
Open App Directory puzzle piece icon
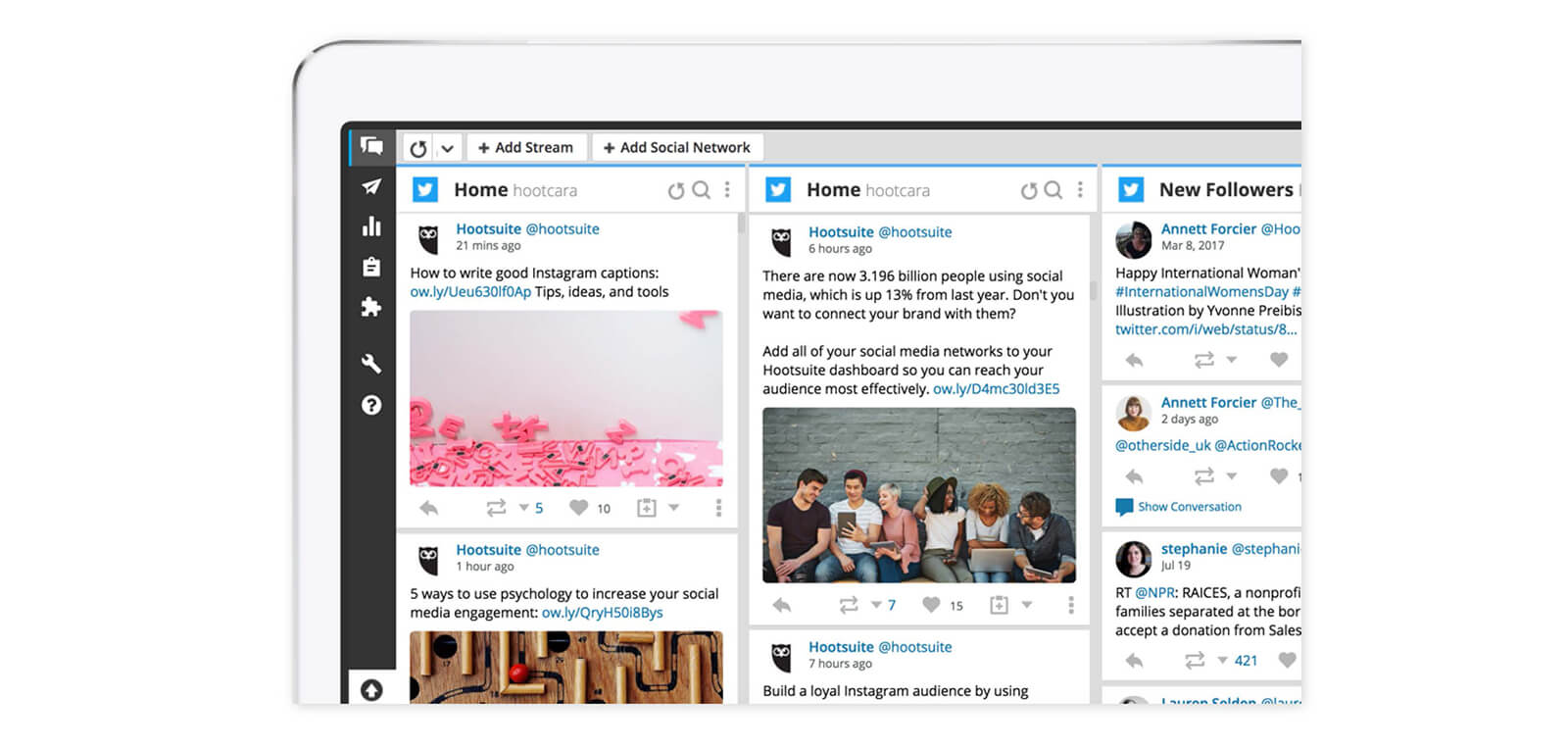pyautogui.click(x=371, y=307)
